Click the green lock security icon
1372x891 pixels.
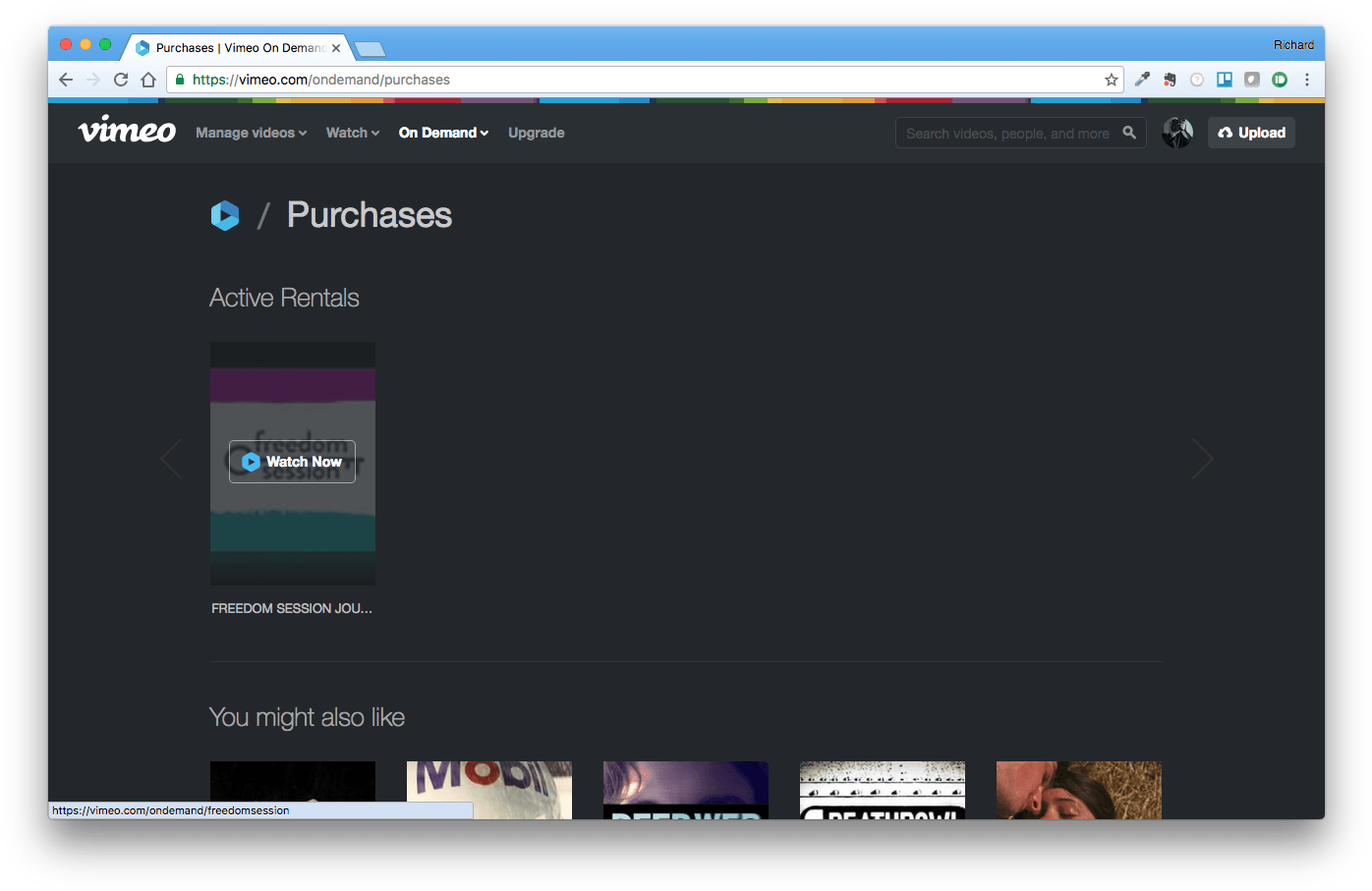[180, 80]
